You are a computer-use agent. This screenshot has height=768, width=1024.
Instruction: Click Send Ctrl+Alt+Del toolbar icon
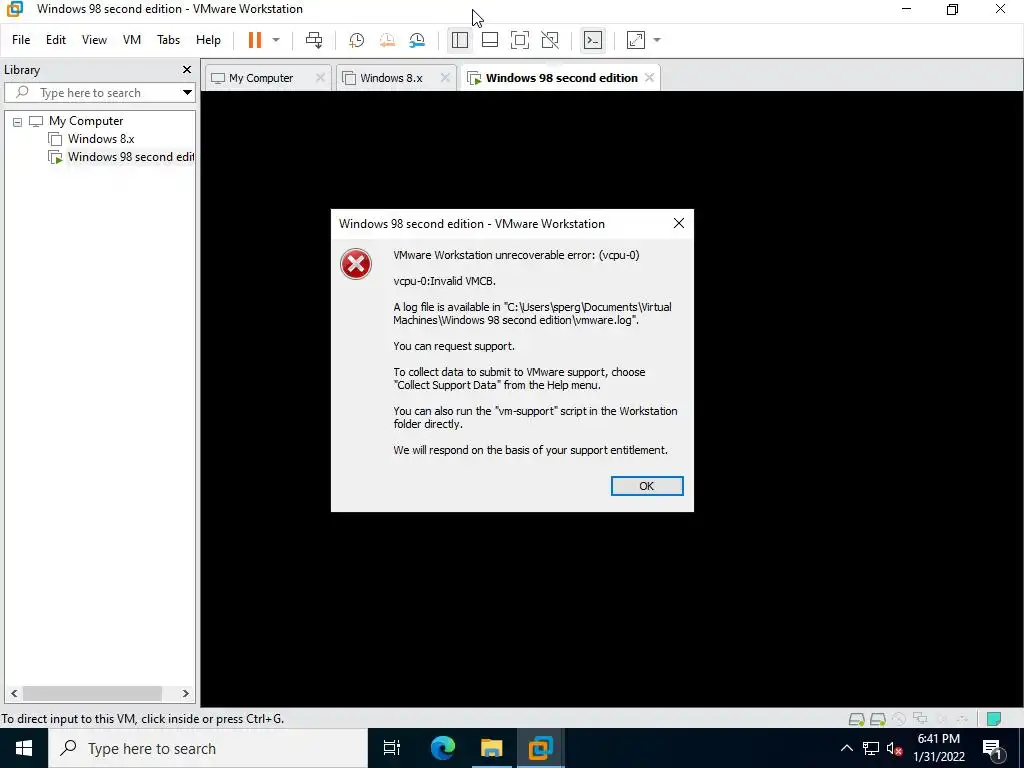tap(314, 40)
